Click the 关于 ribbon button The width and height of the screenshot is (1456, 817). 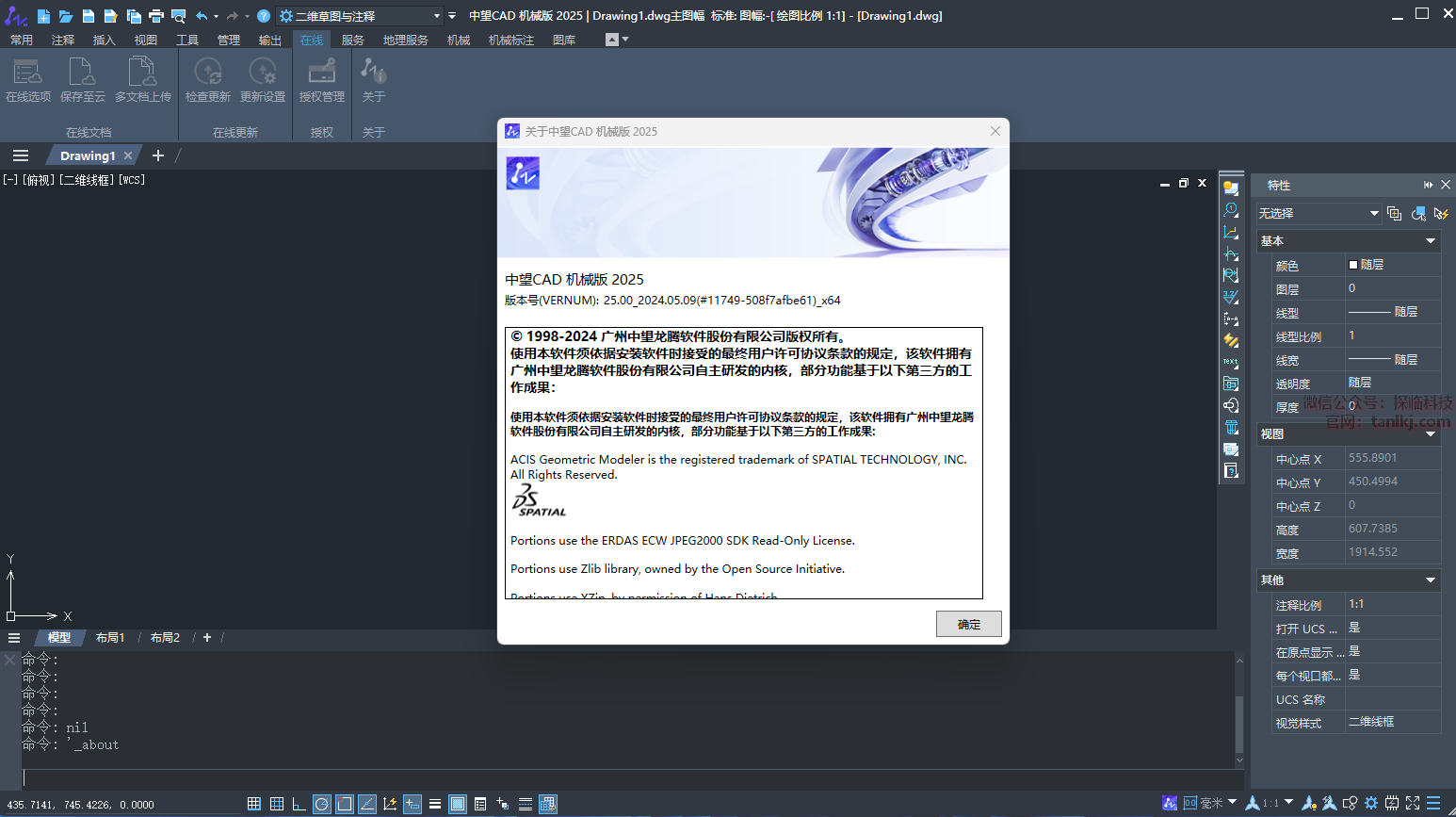click(x=374, y=80)
